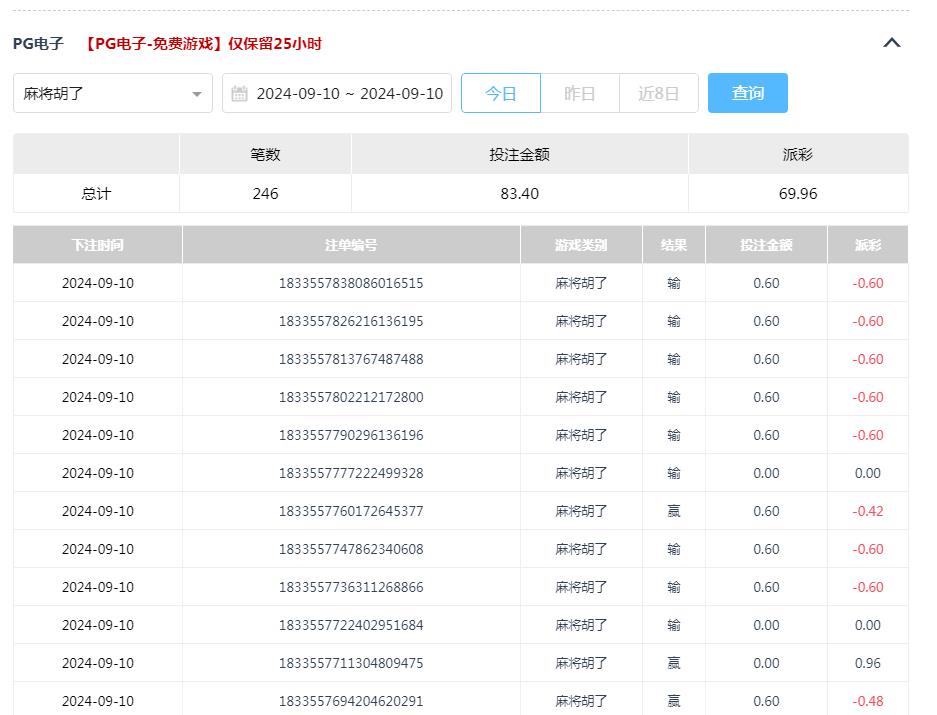Image resolution: width=937 pixels, height=715 pixels.
Task: Click the 投注金额 column header
Action: click(766, 244)
